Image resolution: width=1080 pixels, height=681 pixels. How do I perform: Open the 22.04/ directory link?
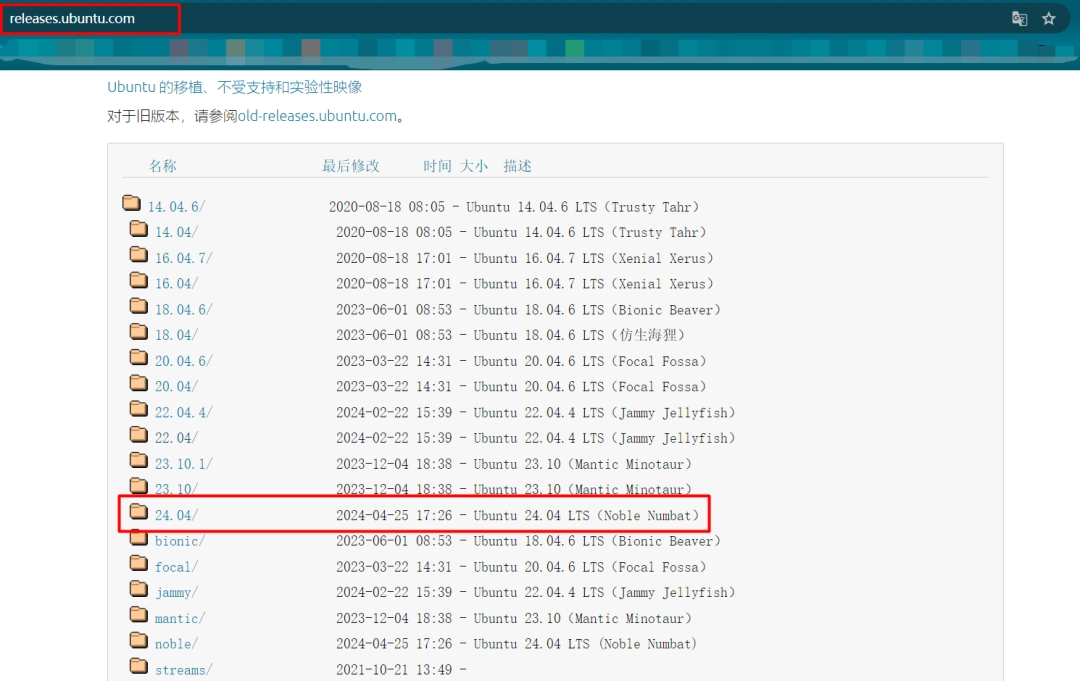click(176, 438)
